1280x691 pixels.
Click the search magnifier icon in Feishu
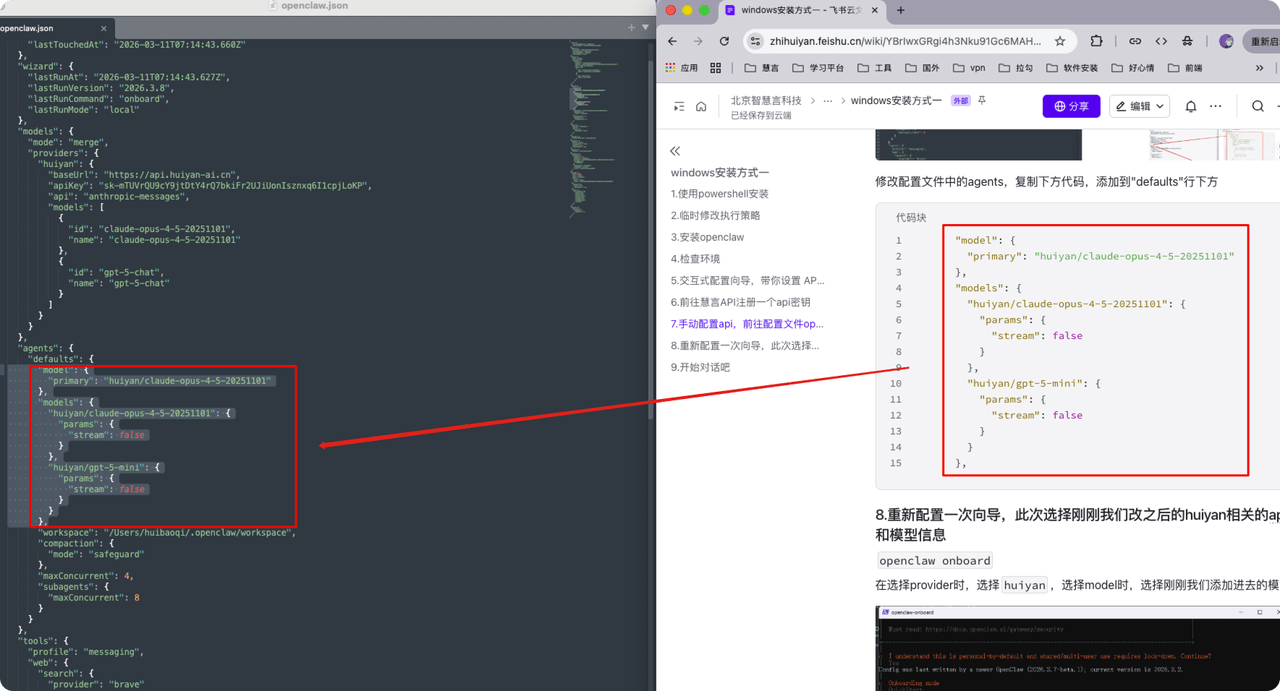(x=1257, y=106)
